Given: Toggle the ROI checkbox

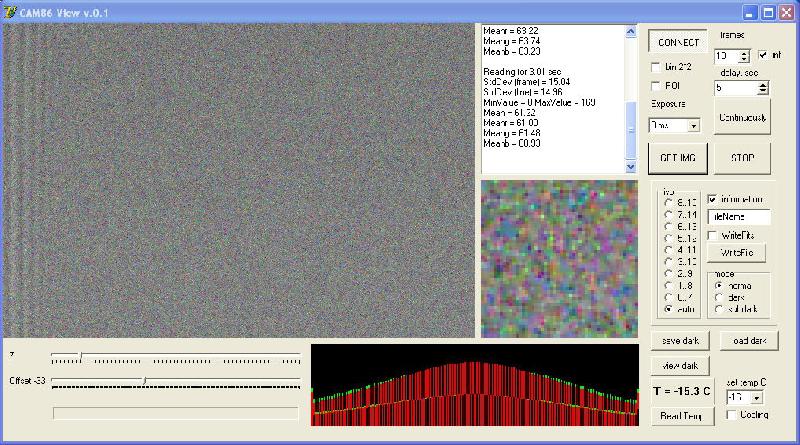Looking at the screenshot, I should (656, 86).
